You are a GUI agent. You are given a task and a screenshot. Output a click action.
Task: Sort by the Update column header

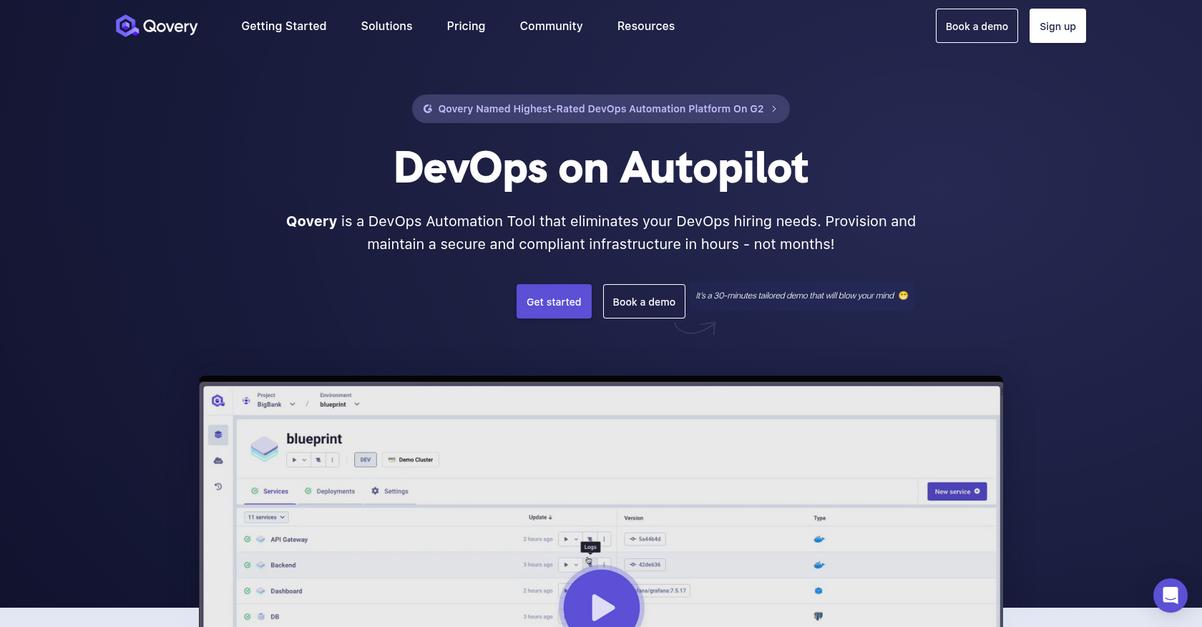pyautogui.click(x=540, y=517)
